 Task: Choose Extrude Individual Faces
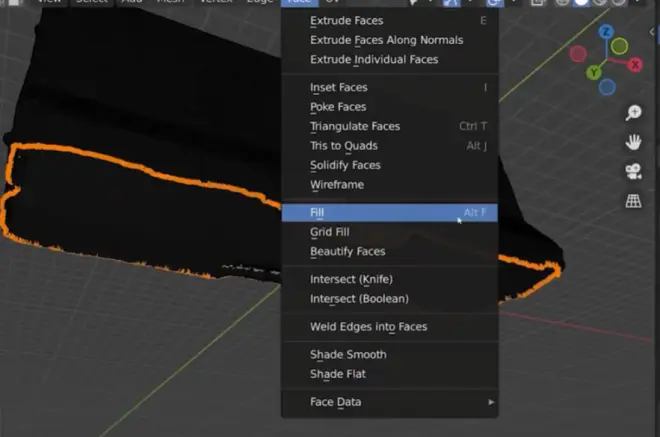[x=390, y=59]
